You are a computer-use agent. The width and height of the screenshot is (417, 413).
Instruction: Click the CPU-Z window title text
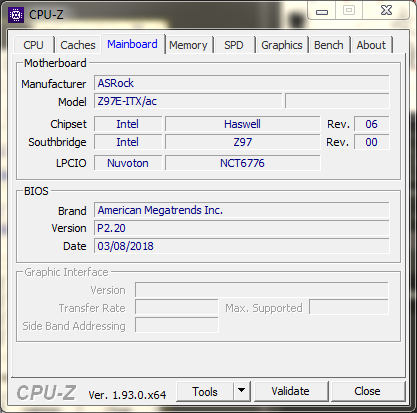[46, 15]
